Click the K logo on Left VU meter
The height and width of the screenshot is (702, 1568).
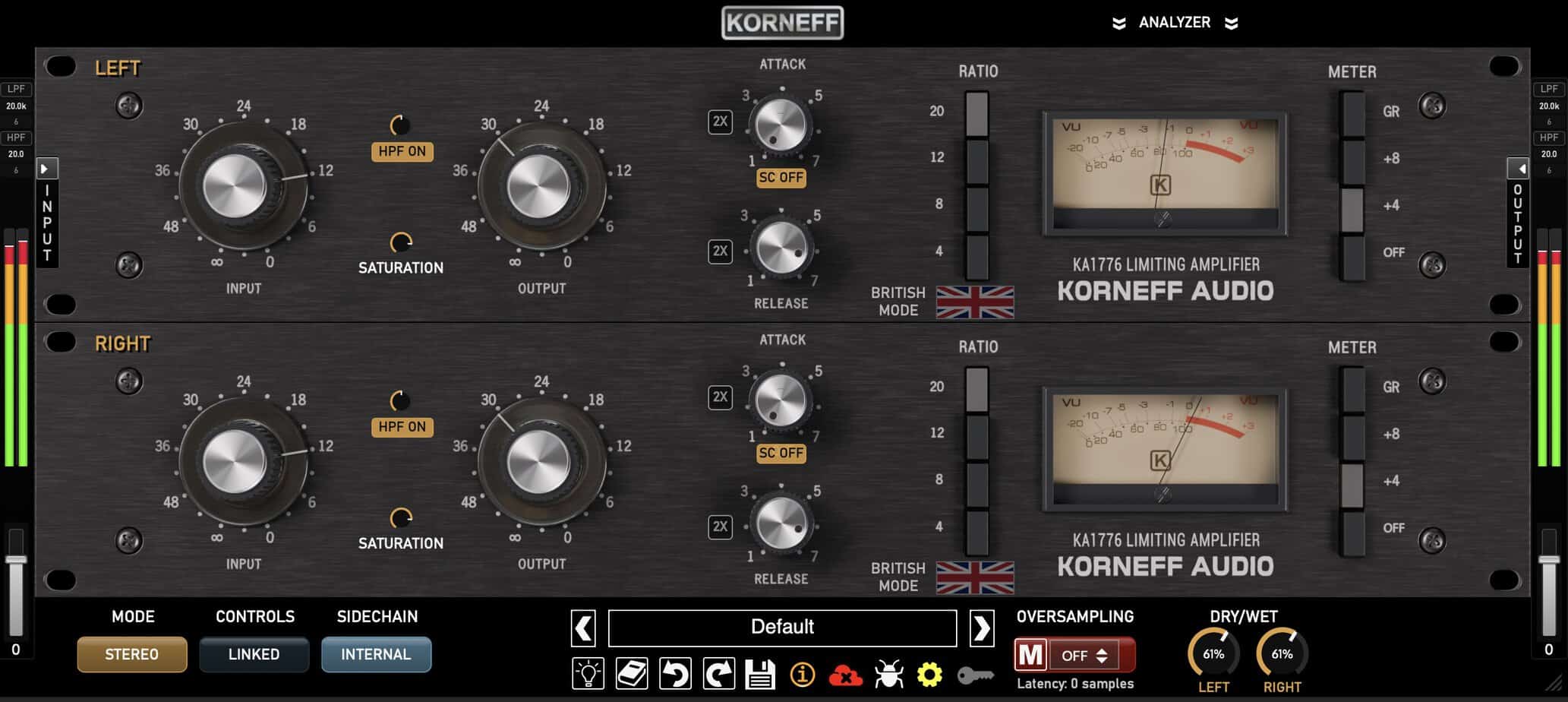pyautogui.click(x=1160, y=185)
